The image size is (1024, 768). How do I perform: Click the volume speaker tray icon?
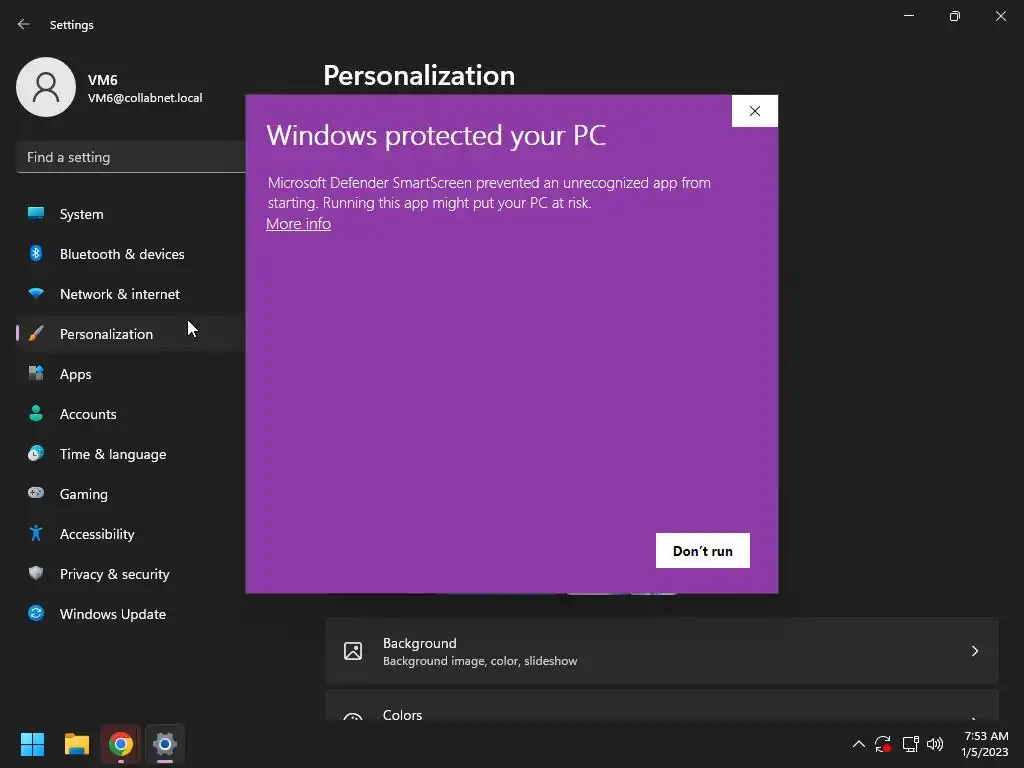point(935,744)
